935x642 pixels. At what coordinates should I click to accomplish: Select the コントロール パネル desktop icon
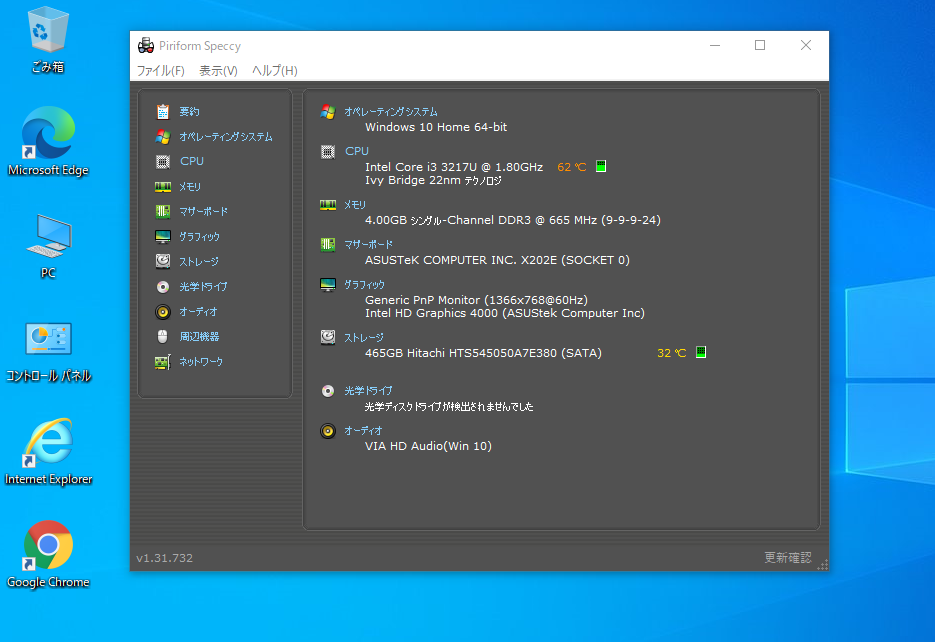48,352
